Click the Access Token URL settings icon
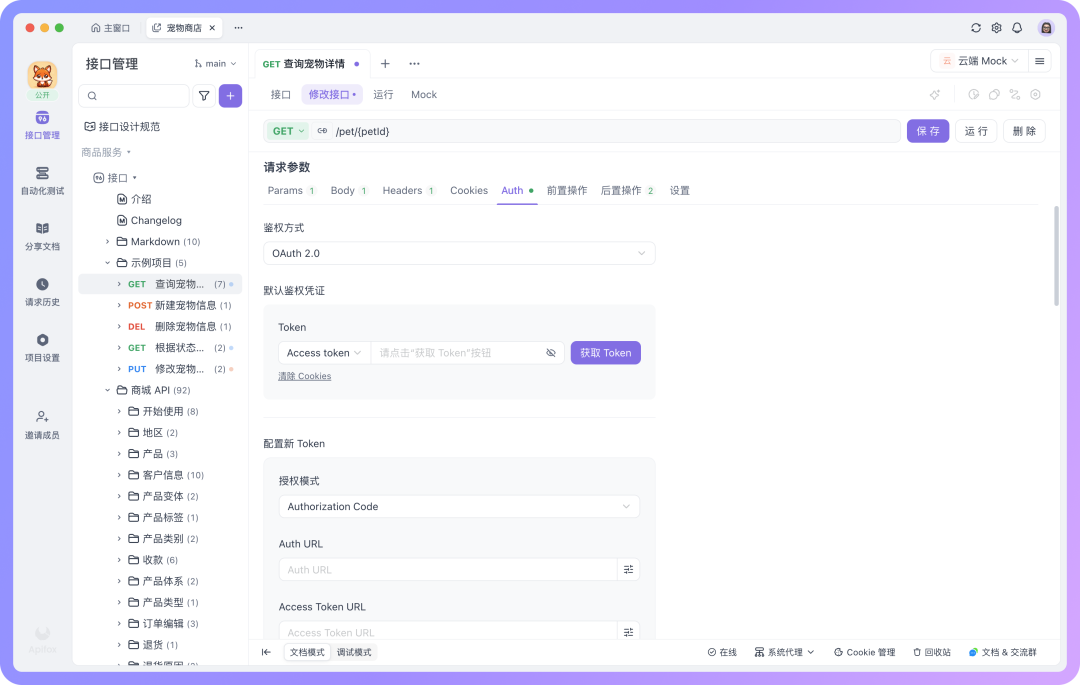The image size is (1080, 685). [628, 632]
